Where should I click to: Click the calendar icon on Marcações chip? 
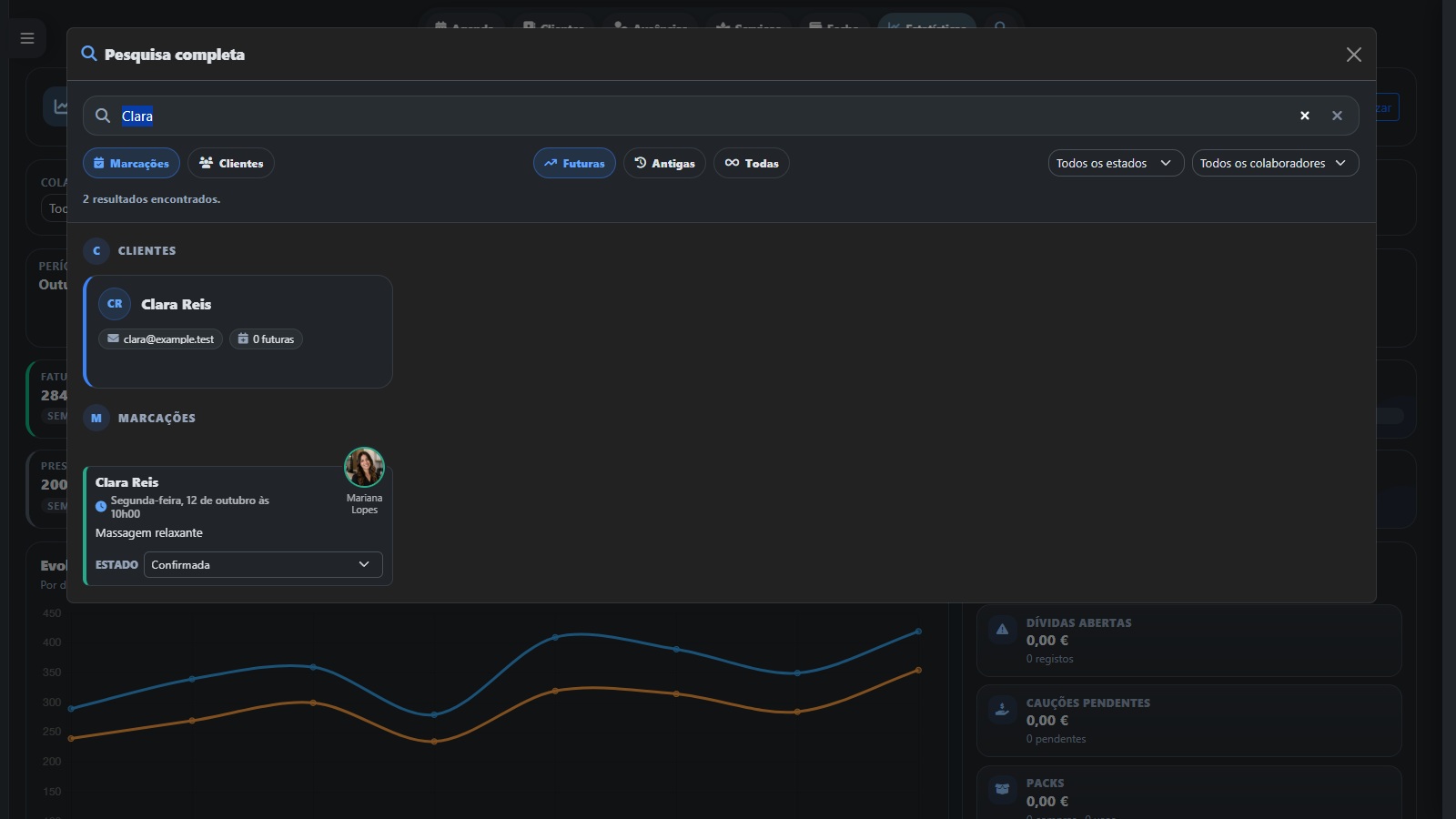(x=99, y=163)
